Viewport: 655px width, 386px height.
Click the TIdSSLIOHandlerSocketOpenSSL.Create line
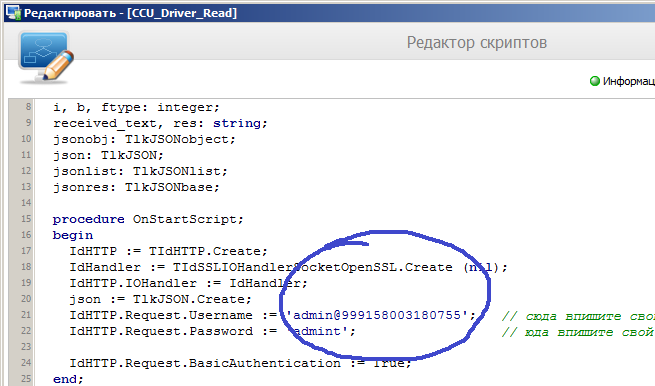click(x=289, y=267)
